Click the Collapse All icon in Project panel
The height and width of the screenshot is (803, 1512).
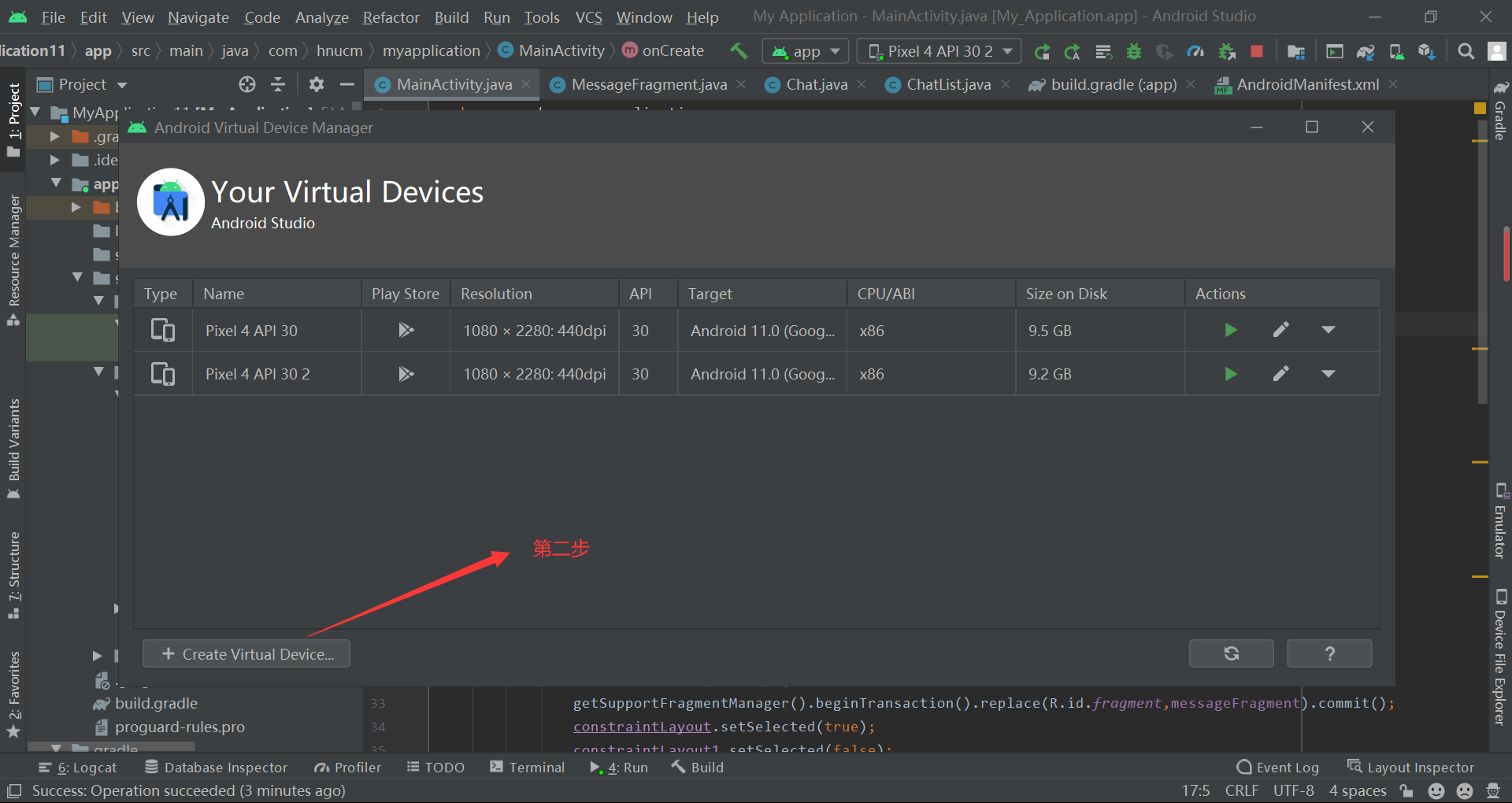(x=278, y=84)
